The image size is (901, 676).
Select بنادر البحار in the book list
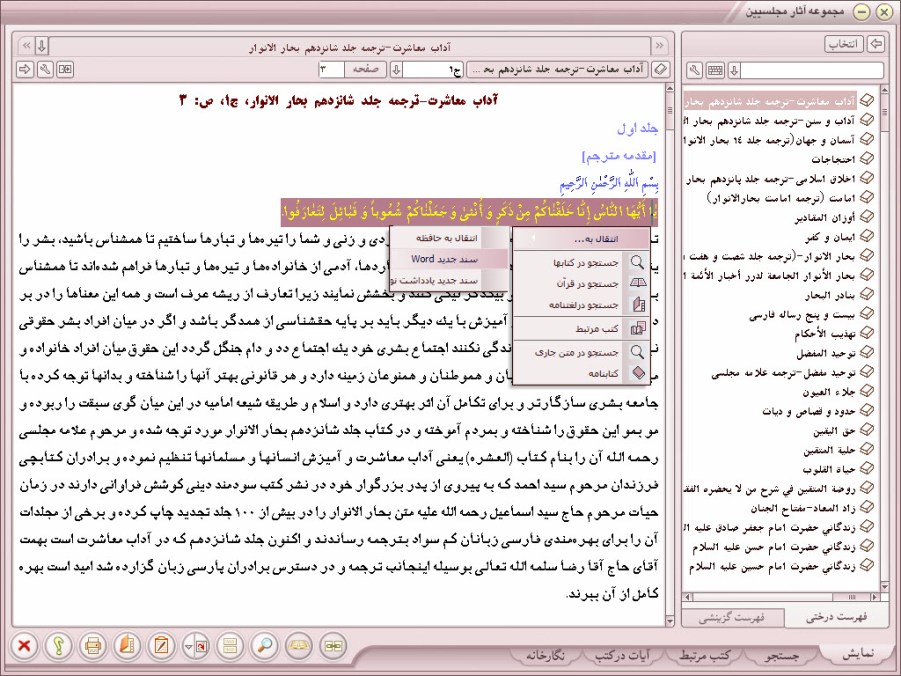coord(830,295)
